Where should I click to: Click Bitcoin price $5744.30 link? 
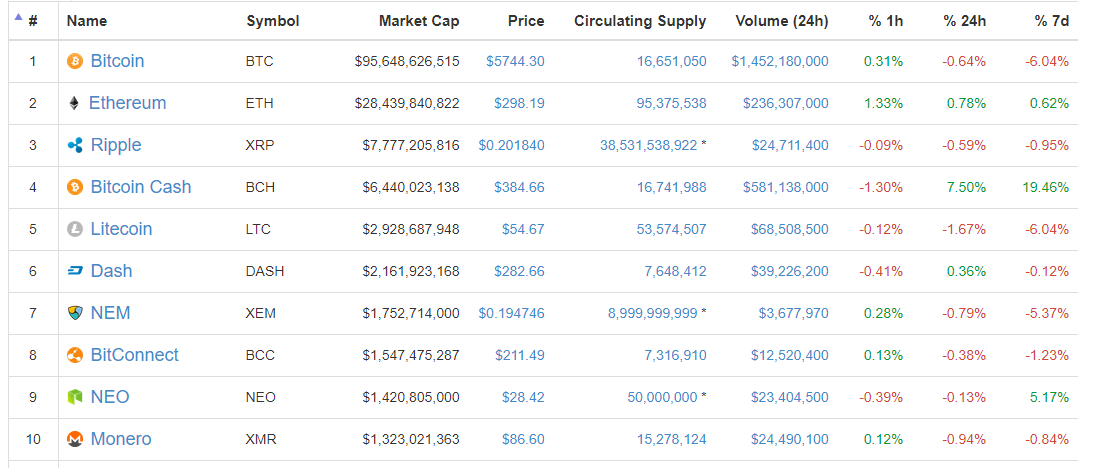click(x=515, y=61)
